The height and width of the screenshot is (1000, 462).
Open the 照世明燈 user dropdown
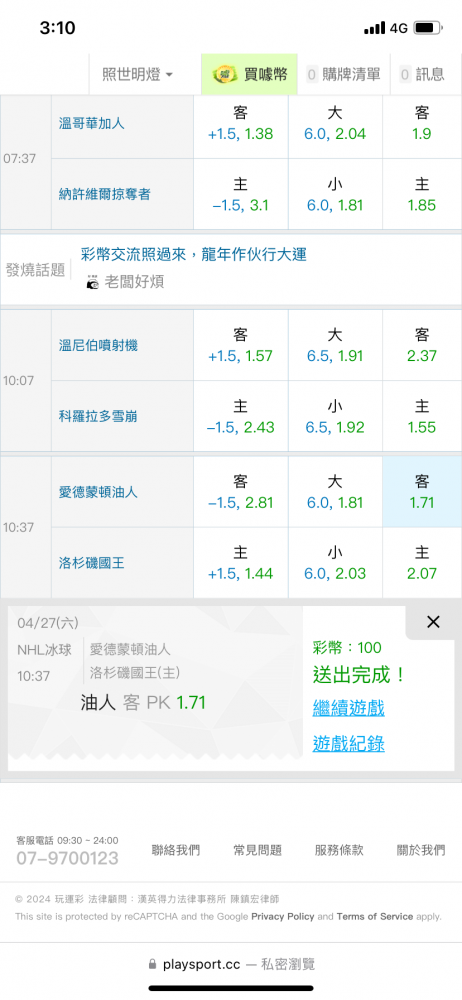pos(138,74)
